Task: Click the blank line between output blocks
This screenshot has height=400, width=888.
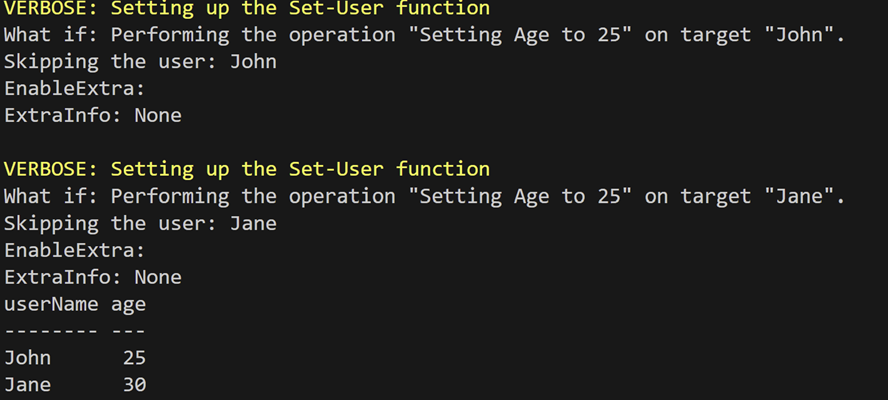Action: (x=300, y=142)
